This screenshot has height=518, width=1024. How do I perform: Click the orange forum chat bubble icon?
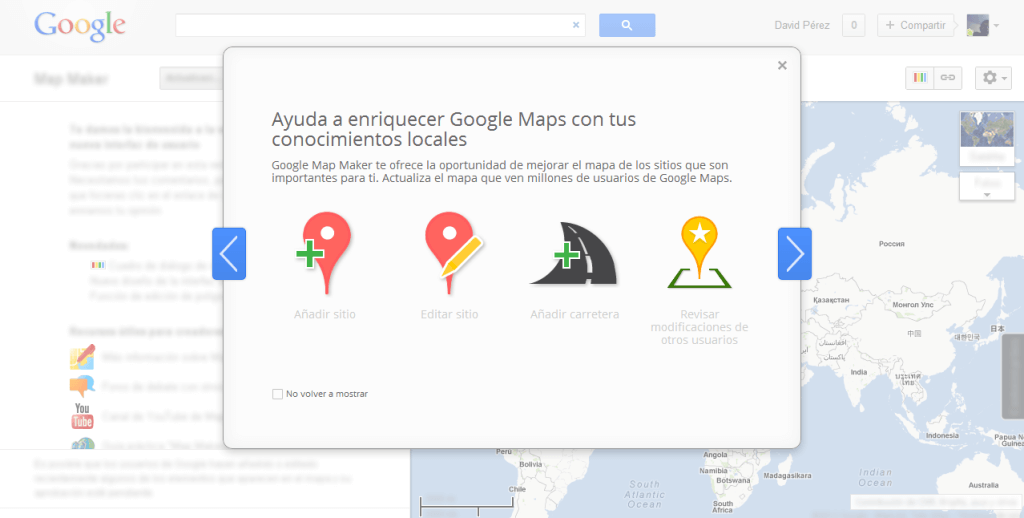click(x=82, y=386)
